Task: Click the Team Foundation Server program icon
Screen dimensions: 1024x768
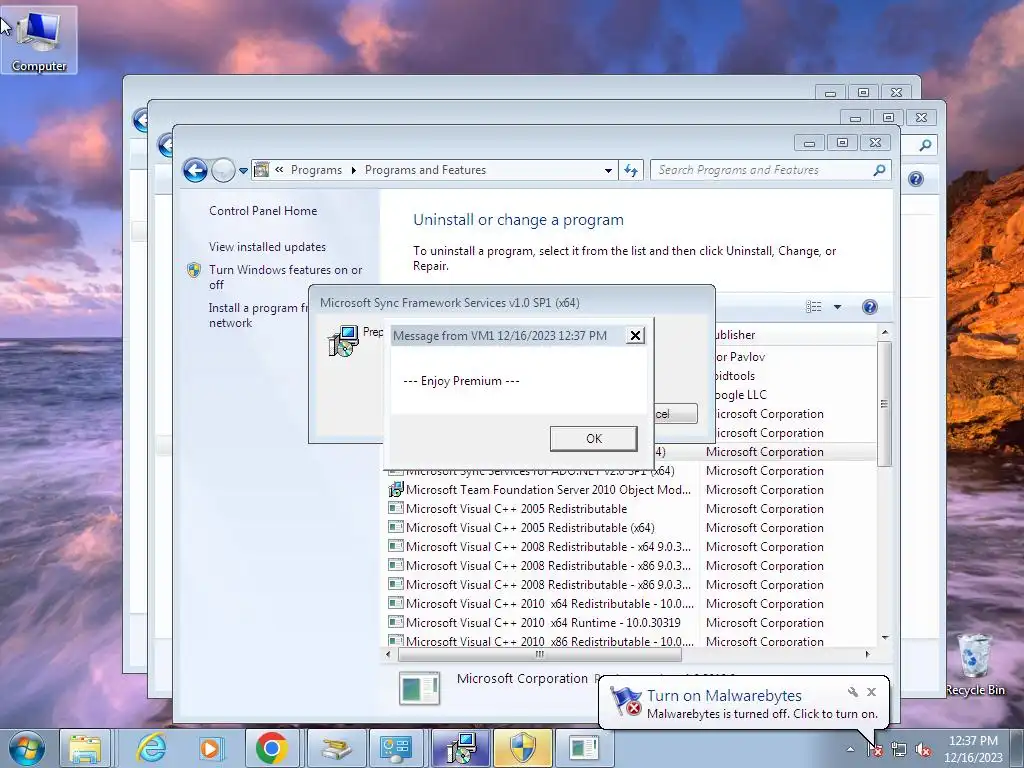Action: (395, 489)
